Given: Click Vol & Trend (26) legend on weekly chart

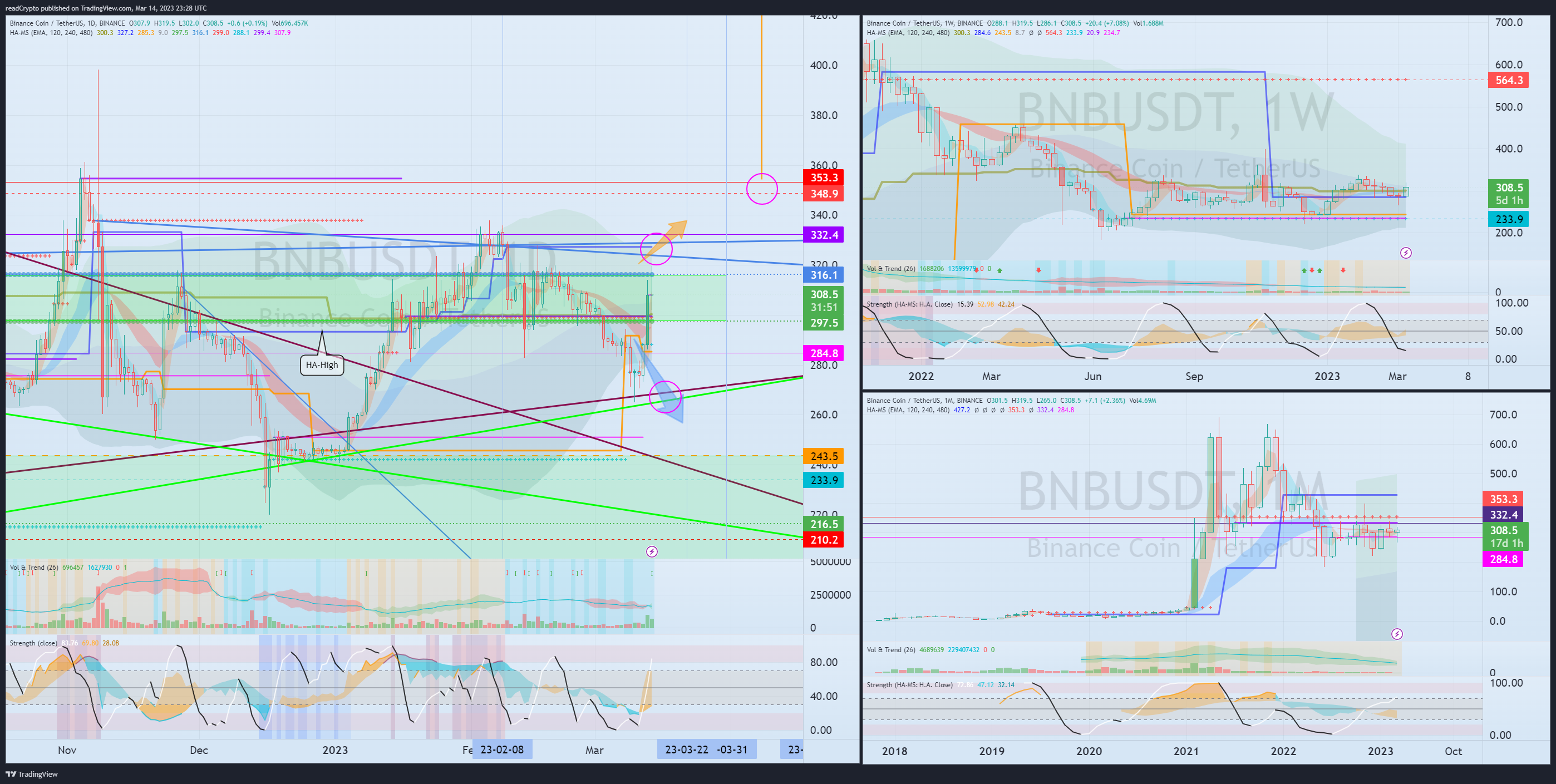Looking at the screenshot, I should [891, 269].
